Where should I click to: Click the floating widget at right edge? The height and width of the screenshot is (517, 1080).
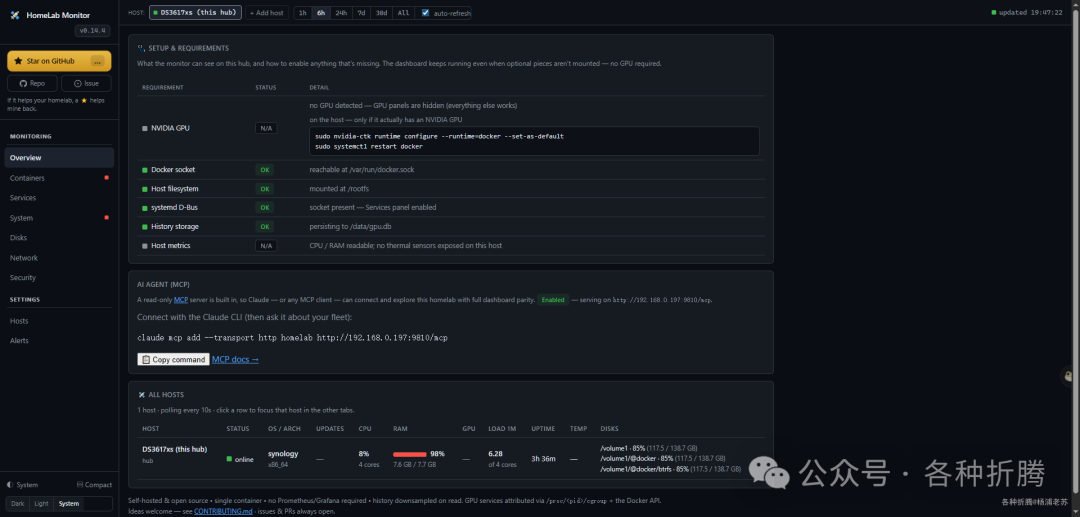coord(1070,376)
